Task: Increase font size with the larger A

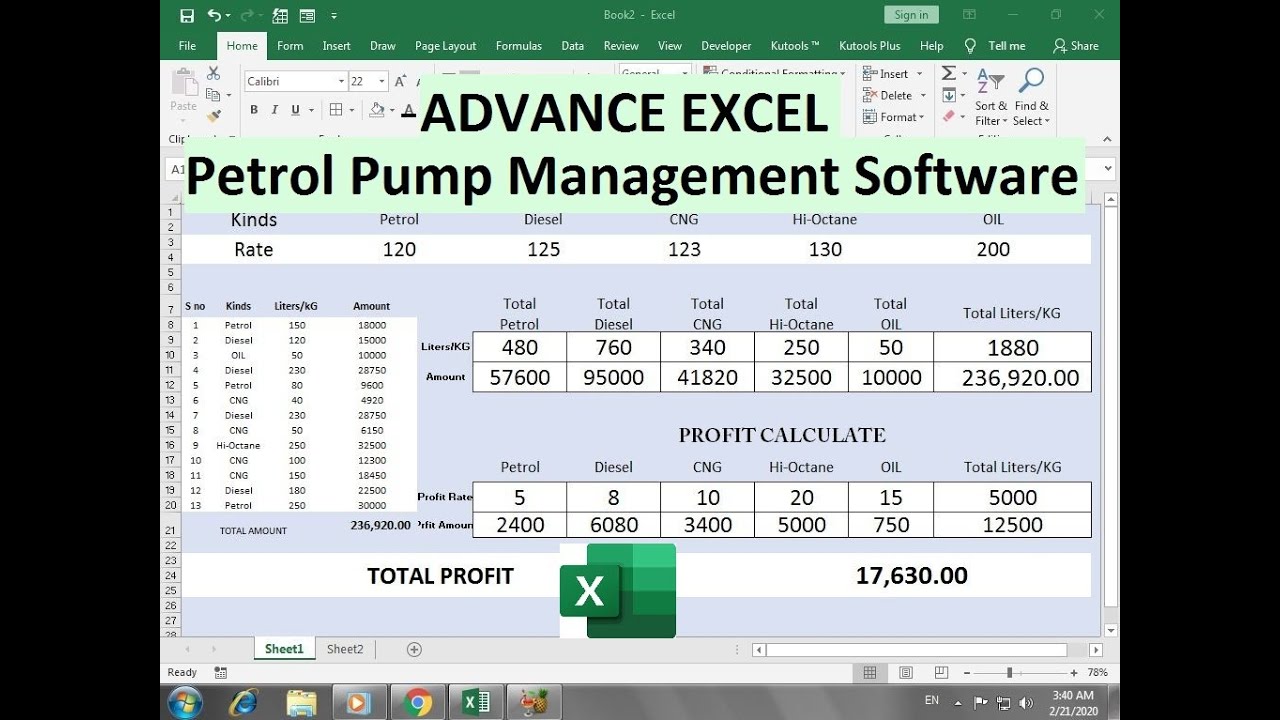Action: click(400, 81)
